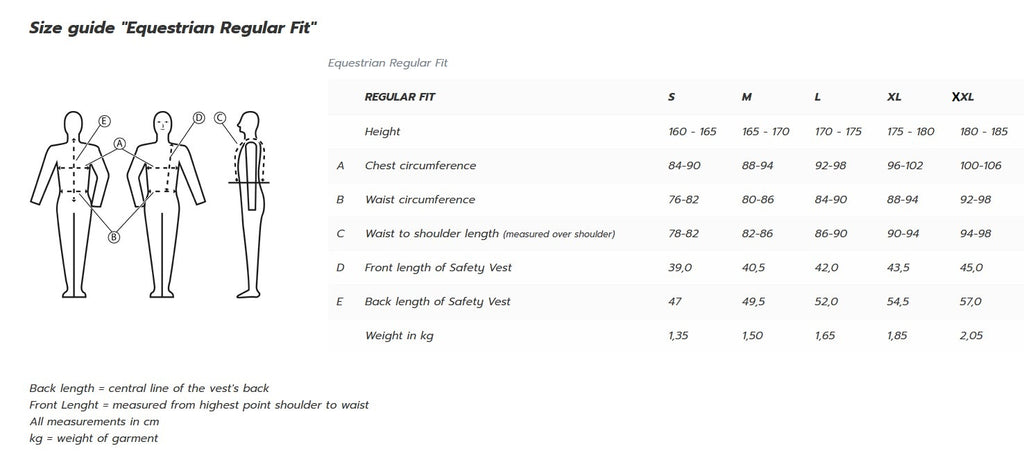Click the circled C marker near the side figure
The height and width of the screenshot is (469, 1024).
coord(220,117)
